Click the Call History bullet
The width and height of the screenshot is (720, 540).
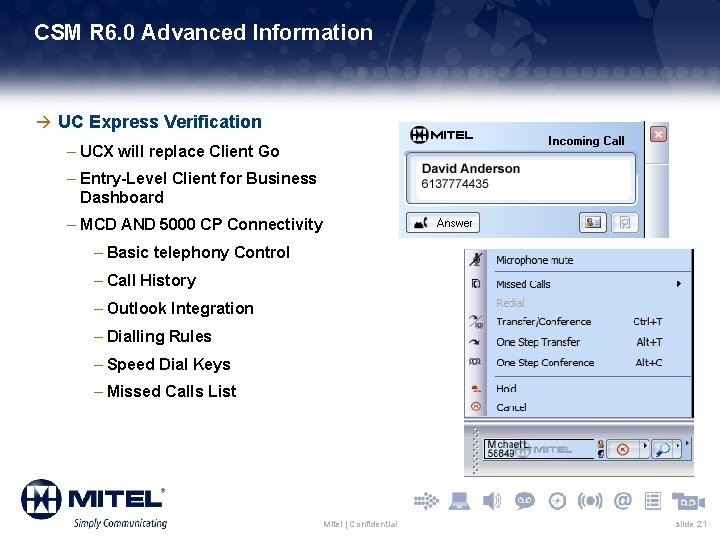tap(152, 280)
